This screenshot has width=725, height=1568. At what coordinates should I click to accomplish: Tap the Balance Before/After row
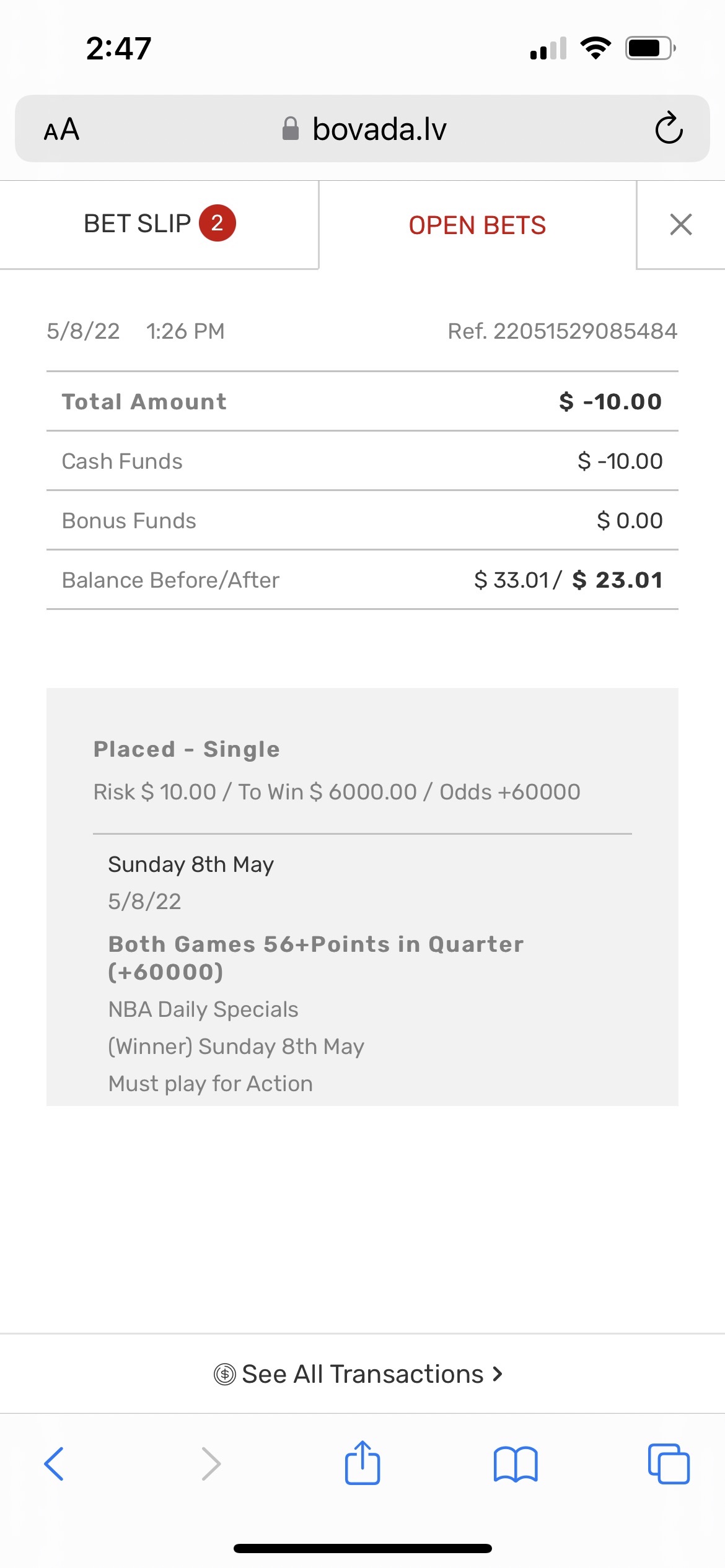coord(362,580)
